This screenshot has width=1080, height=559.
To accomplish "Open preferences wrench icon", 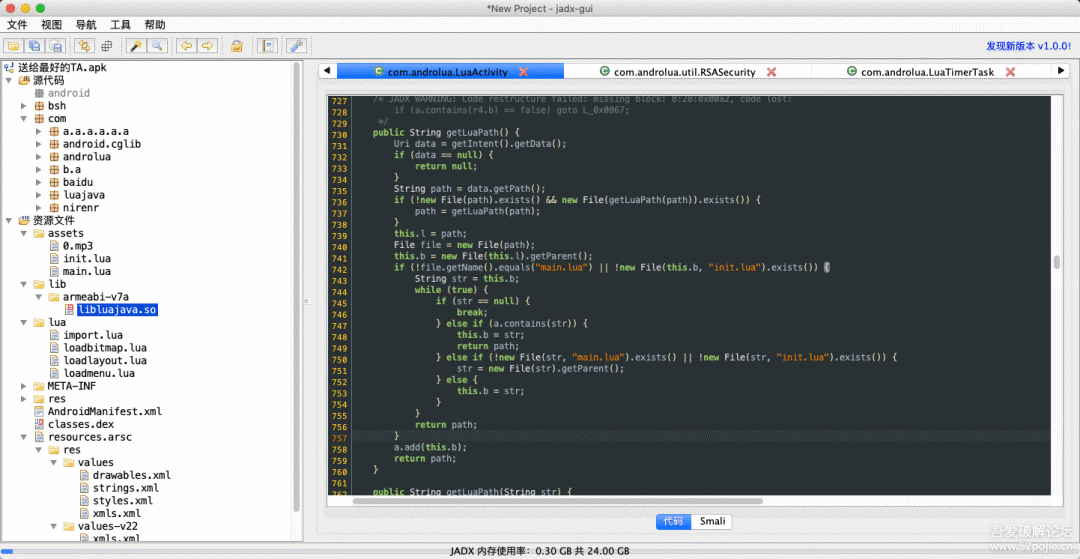I will click(x=296, y=46).
